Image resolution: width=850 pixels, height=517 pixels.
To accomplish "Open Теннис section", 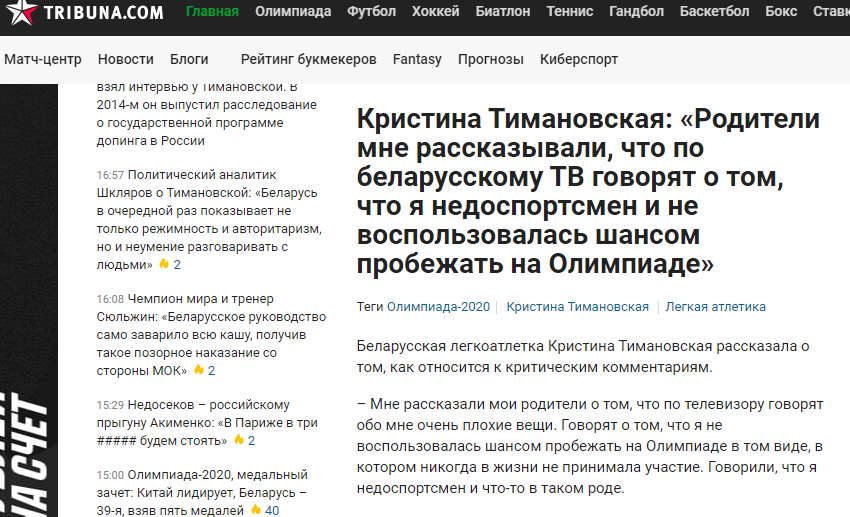I will pyautogui.click(x=569, y=11).
